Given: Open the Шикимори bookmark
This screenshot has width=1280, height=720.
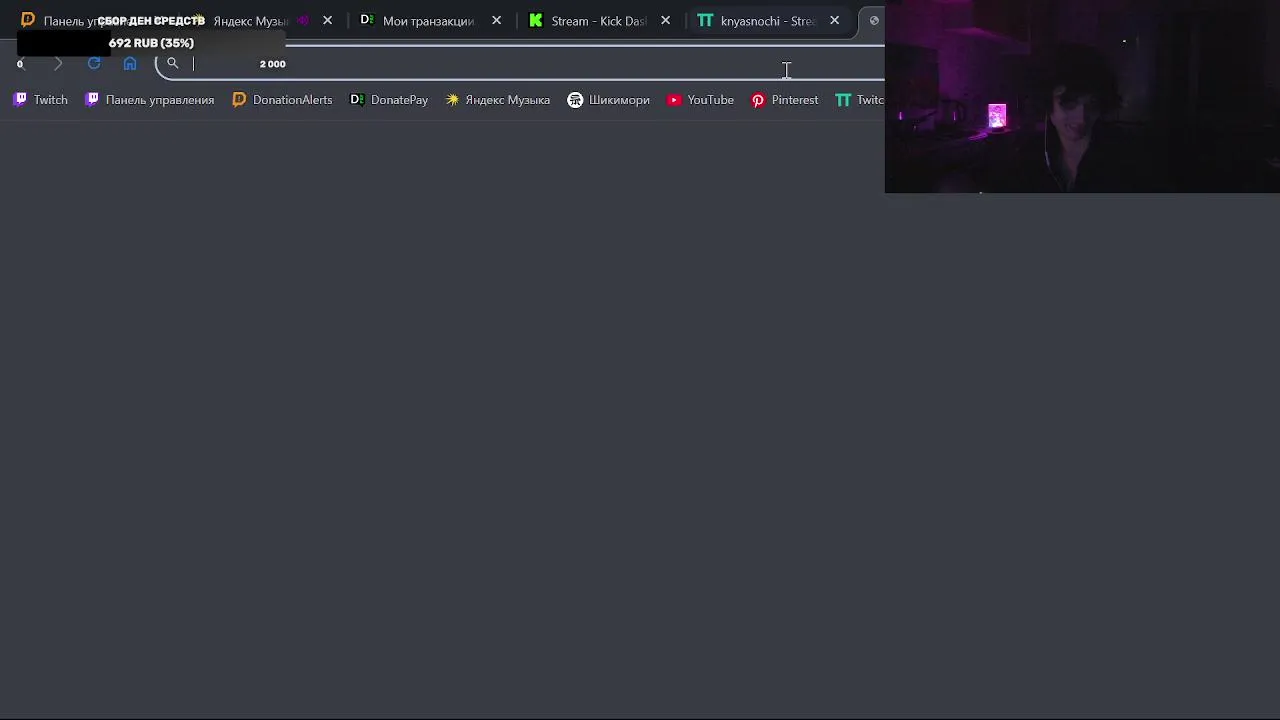Looking at the screenshot, I should [x=609, y=100].
